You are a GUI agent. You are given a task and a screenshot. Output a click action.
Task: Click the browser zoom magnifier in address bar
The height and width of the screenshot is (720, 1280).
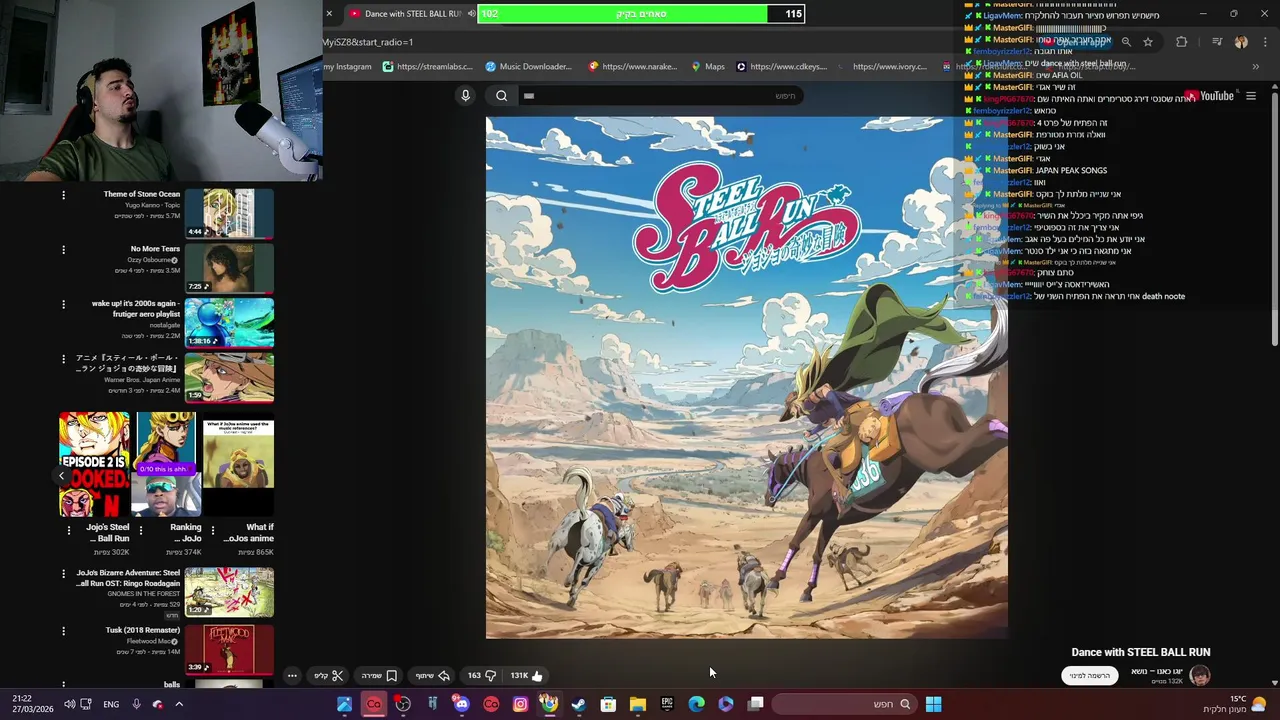(1126, 42)
